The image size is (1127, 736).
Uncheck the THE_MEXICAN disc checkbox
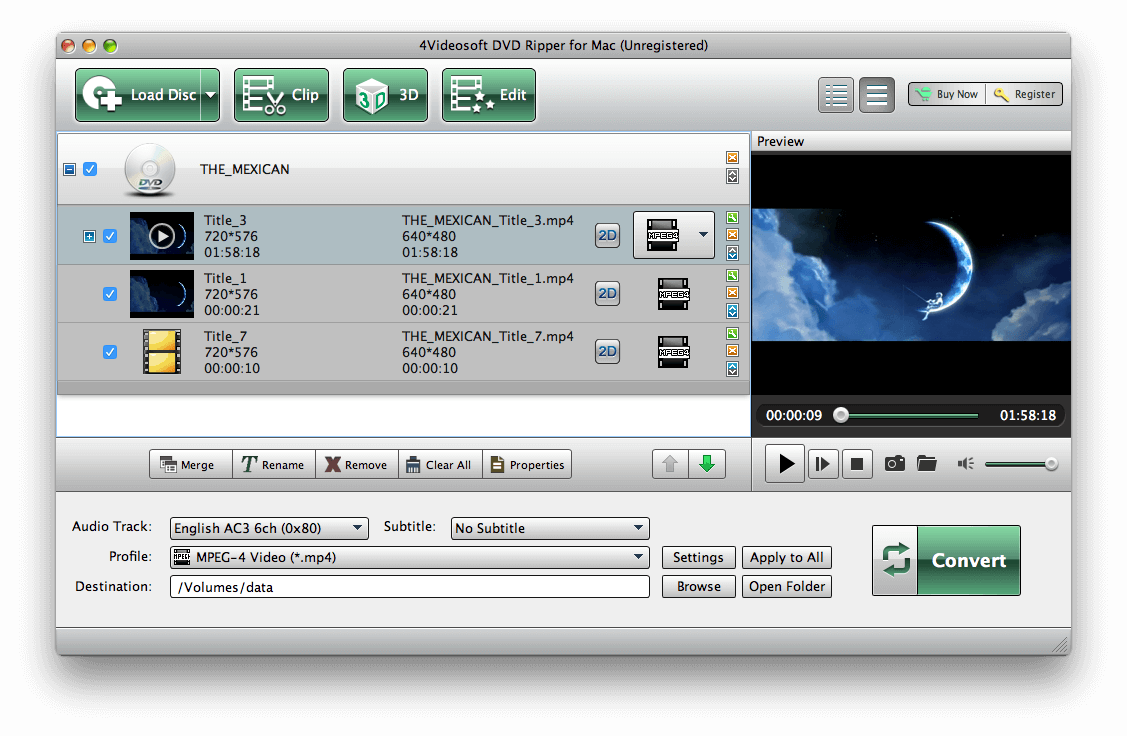click(x=90, y=169)
